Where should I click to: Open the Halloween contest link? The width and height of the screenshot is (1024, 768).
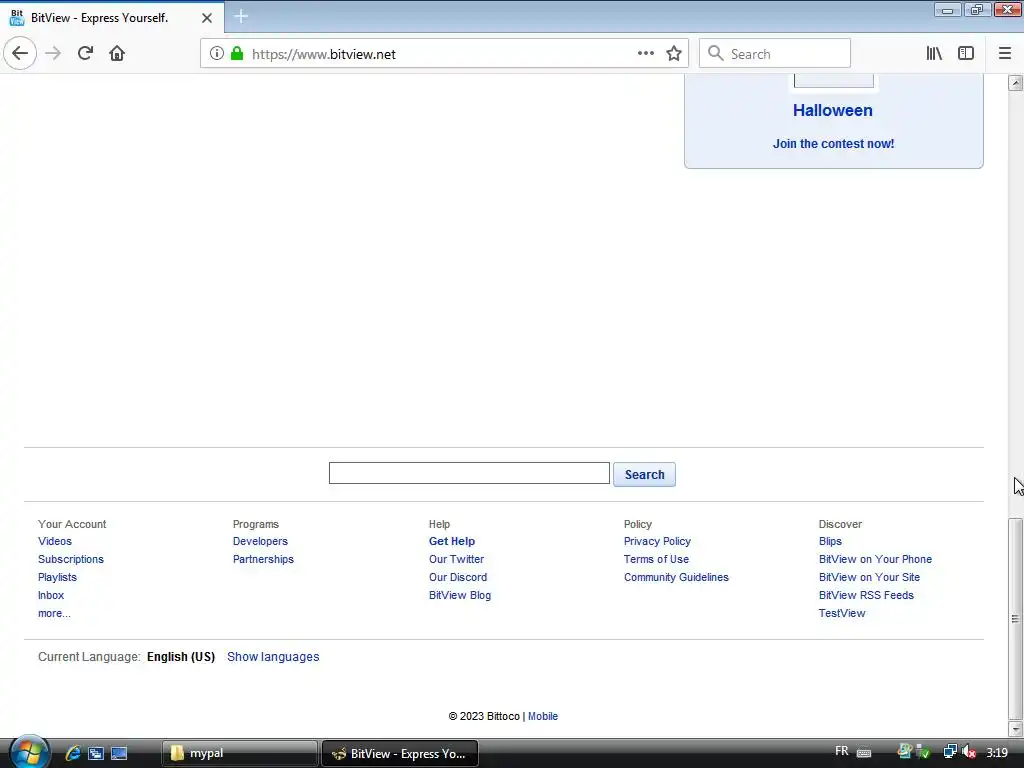pos(833,110)
